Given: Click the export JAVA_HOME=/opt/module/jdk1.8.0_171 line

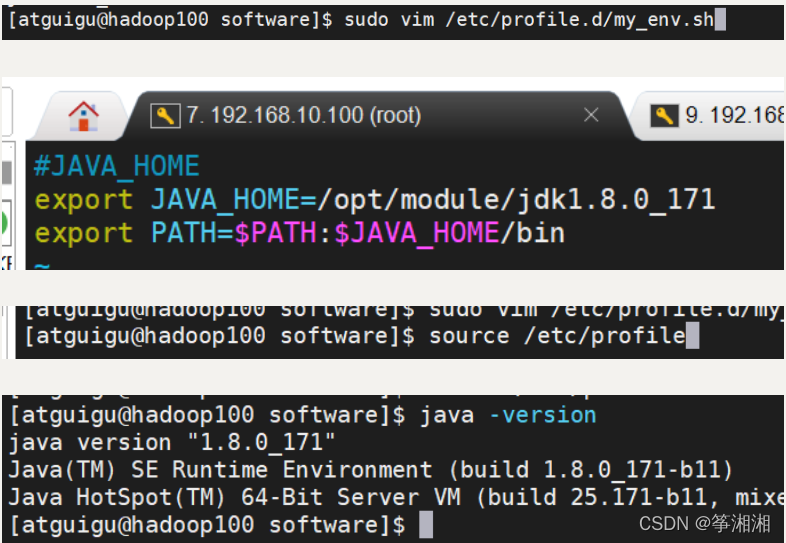Looking at the screenshot, I should pyautogui.click(x=374, y=200).
